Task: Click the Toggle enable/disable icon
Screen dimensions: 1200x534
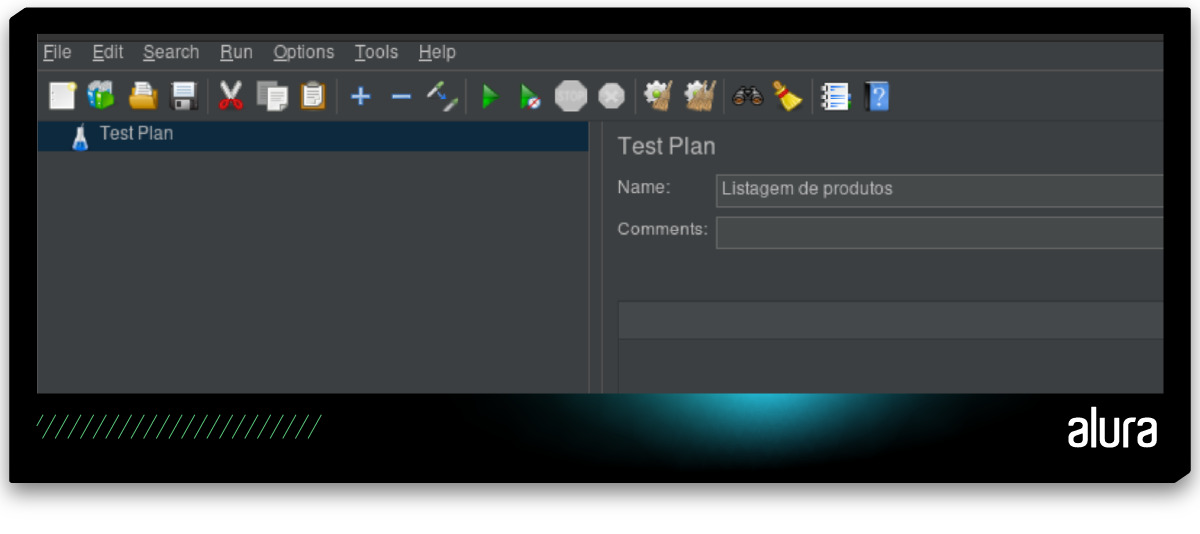Action: (x=442, y=96)
